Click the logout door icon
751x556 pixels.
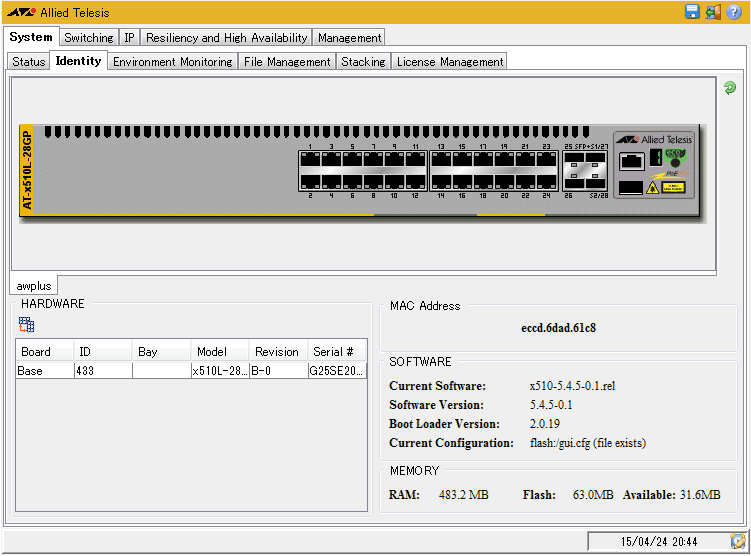pos(713,12)
